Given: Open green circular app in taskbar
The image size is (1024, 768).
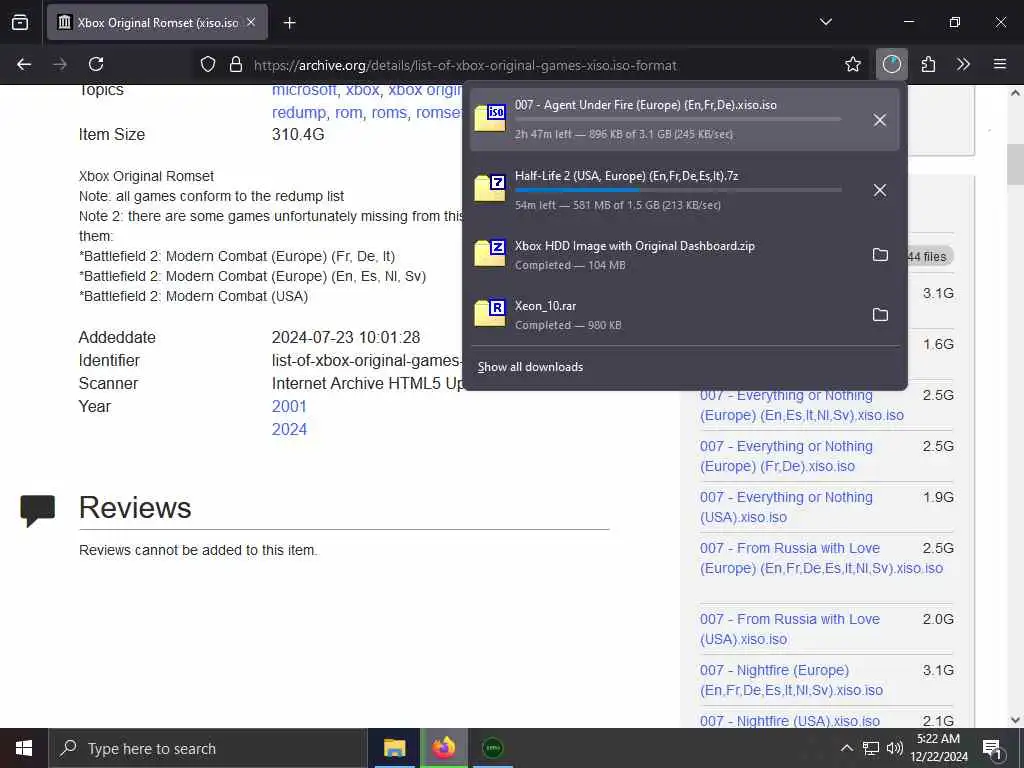Looking at the screenshot, I should 492,748.
